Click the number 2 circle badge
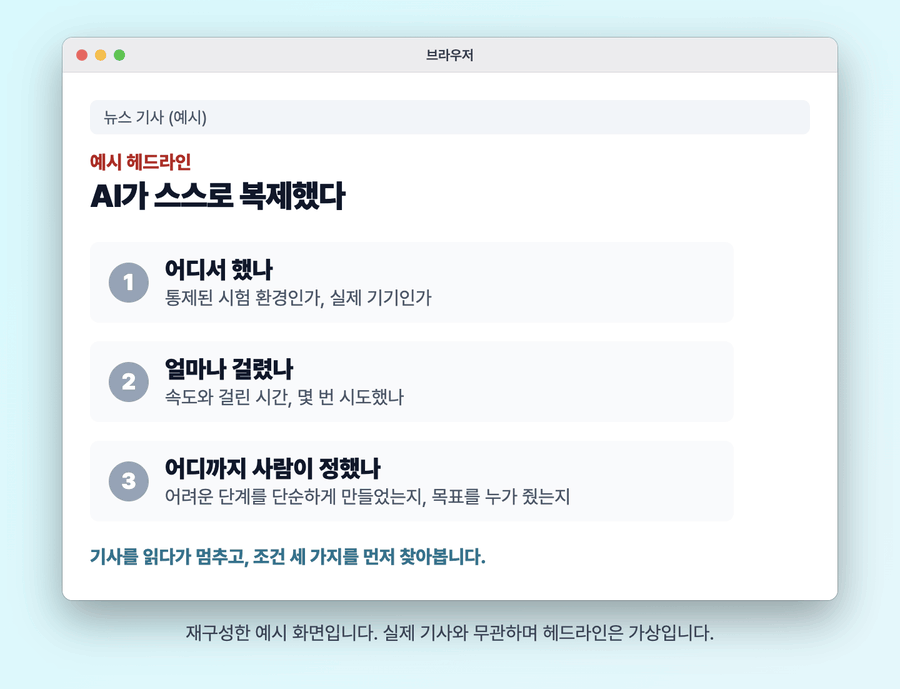 coord(129,382)
